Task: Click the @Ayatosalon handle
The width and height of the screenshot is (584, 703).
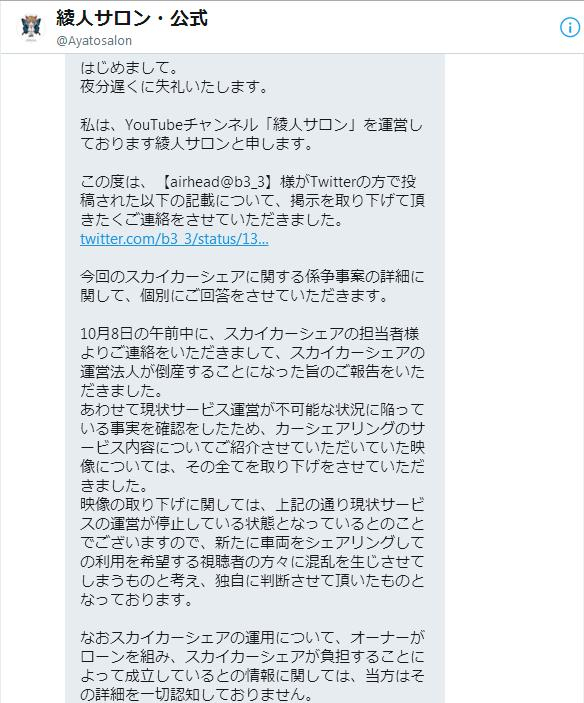Action: [94, 41]
